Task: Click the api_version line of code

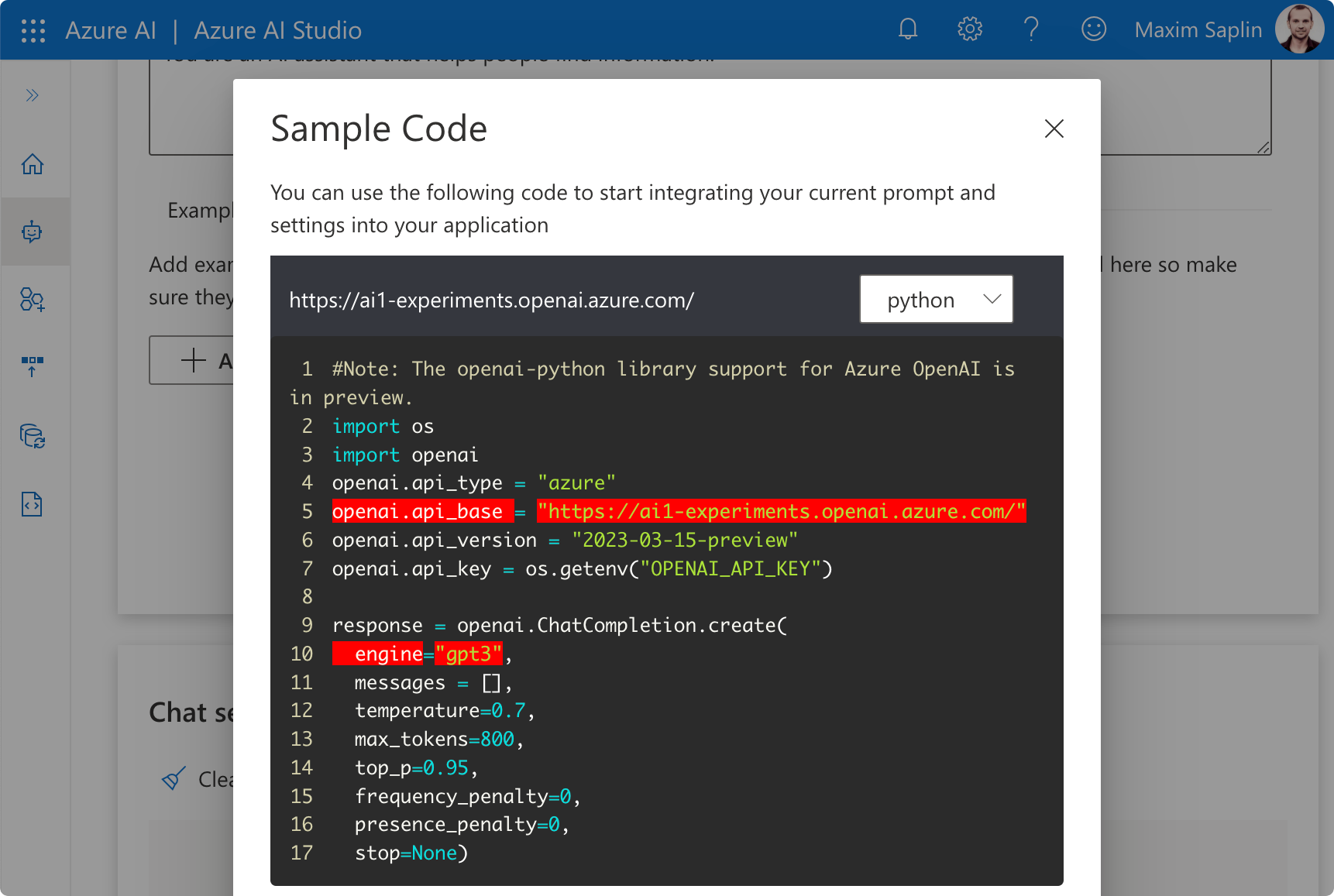Action: coord(565,540)
